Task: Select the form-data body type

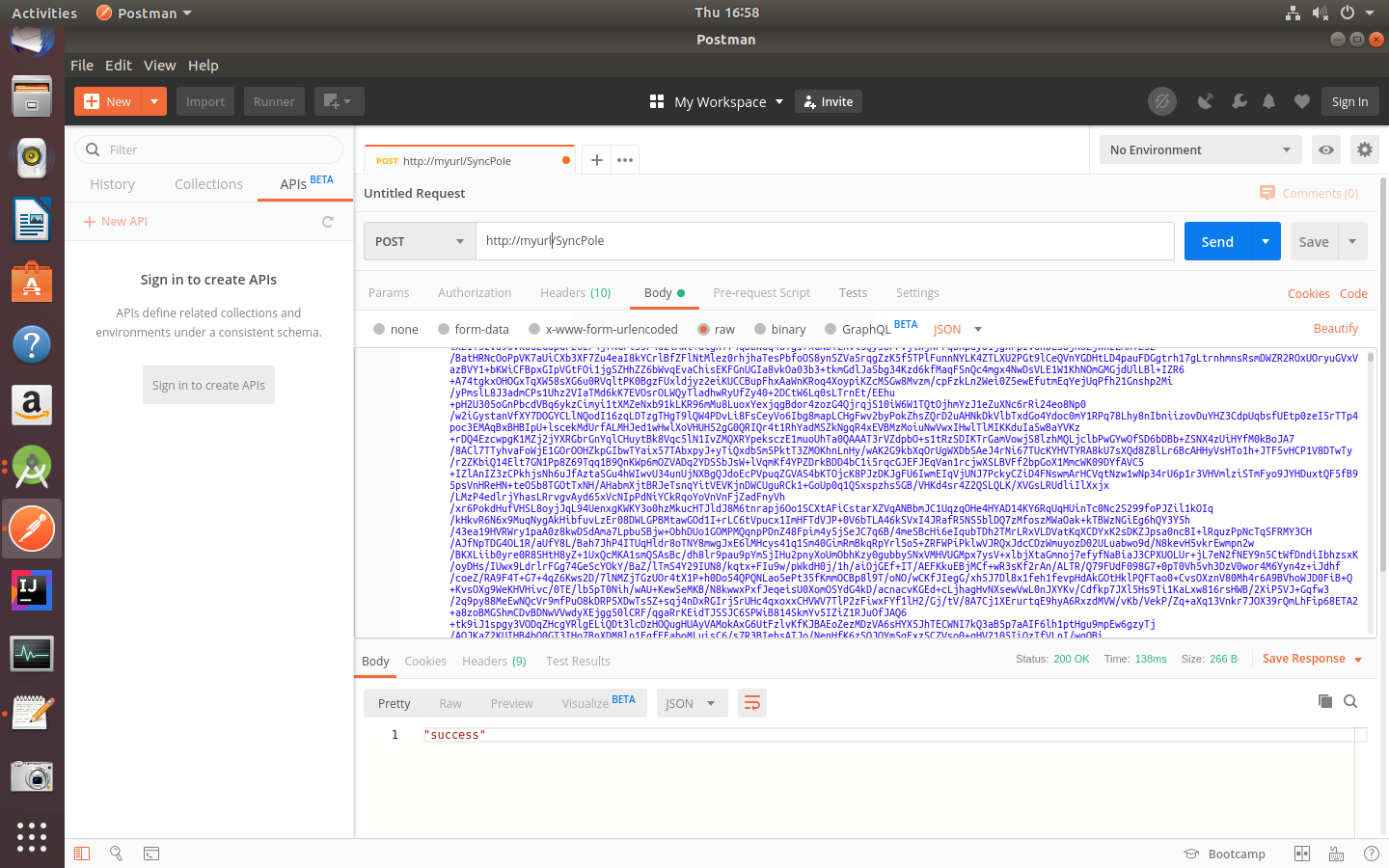Action: (473, 329)
